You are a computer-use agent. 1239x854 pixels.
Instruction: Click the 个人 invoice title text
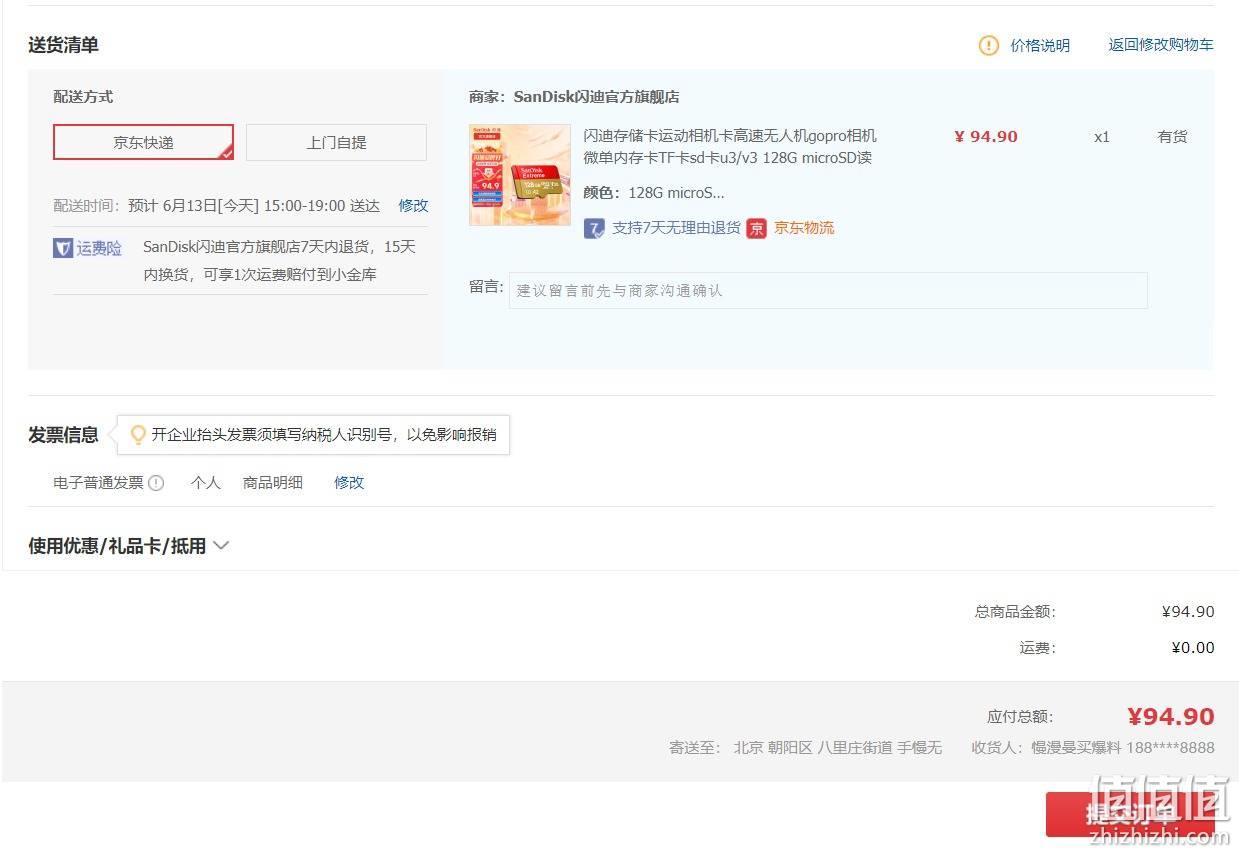(206, 482)
